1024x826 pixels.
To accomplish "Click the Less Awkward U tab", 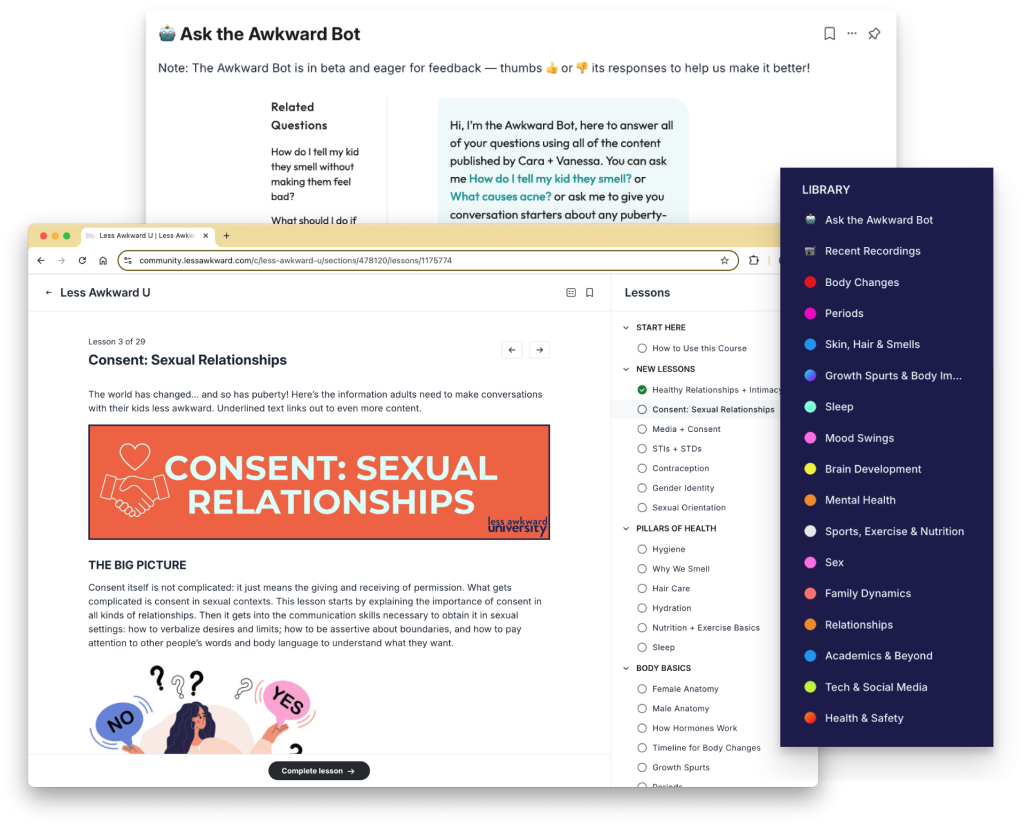I will pos(147,236).
